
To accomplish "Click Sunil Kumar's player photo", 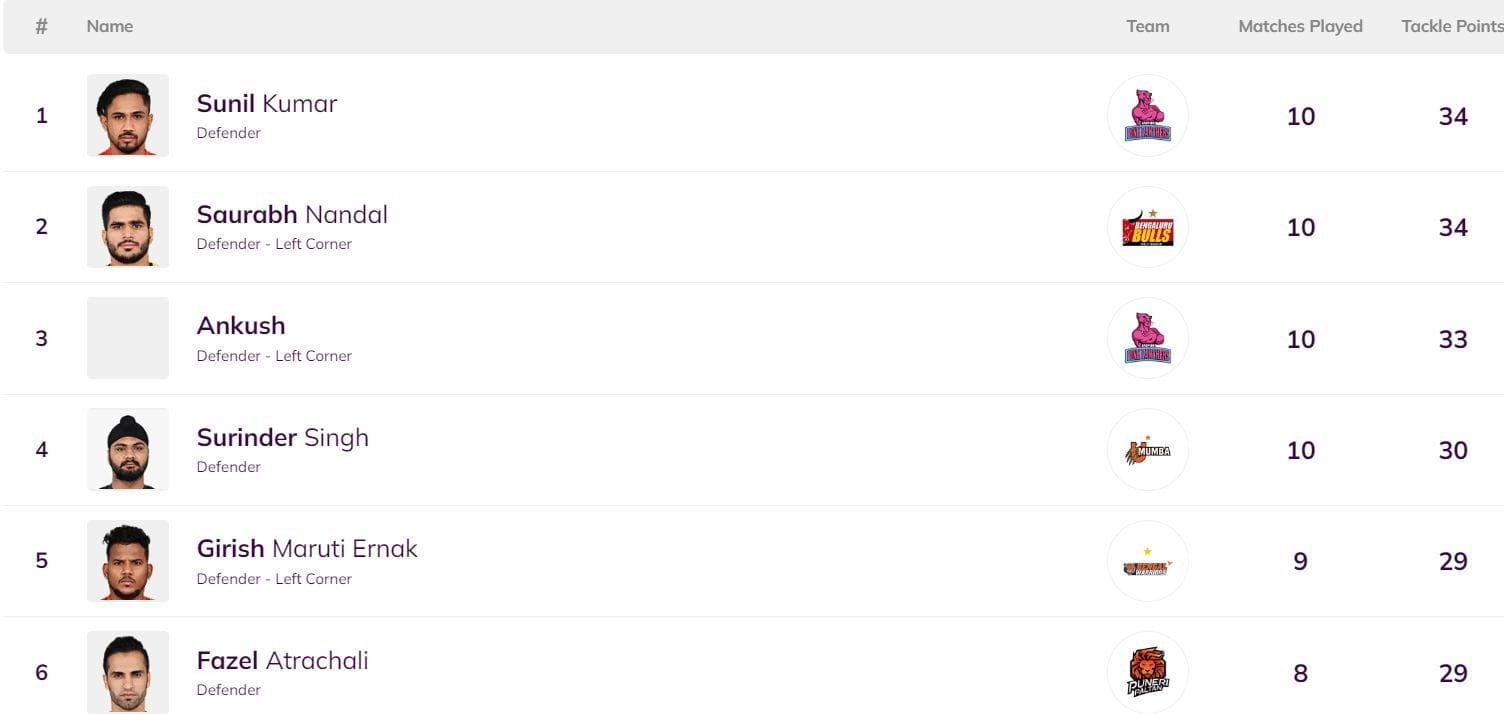I will (x=128, y=115).
